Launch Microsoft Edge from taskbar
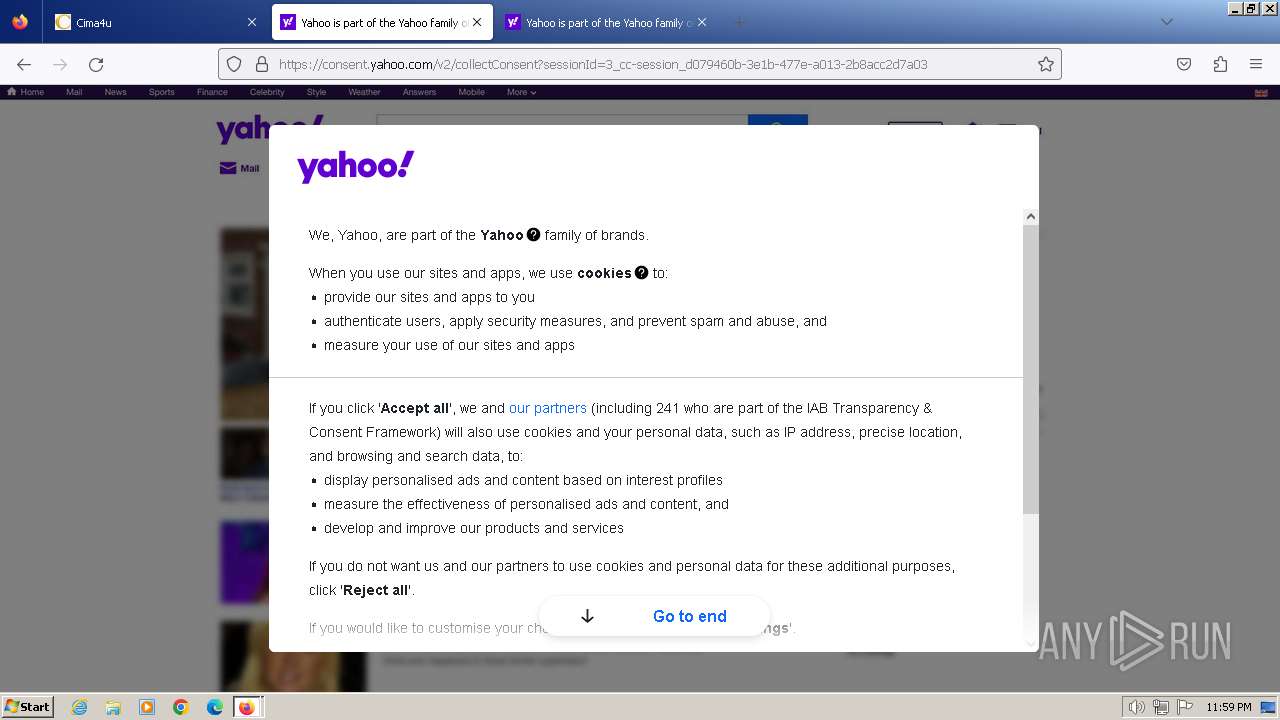Viewport: 1280px width, 720px height. [x=215, y=707]
